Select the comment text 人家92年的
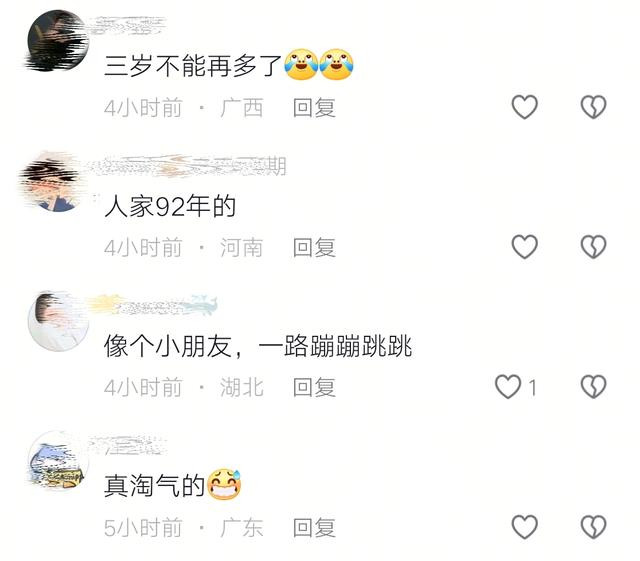Screen dimensions: 640x561 point(170,206)
